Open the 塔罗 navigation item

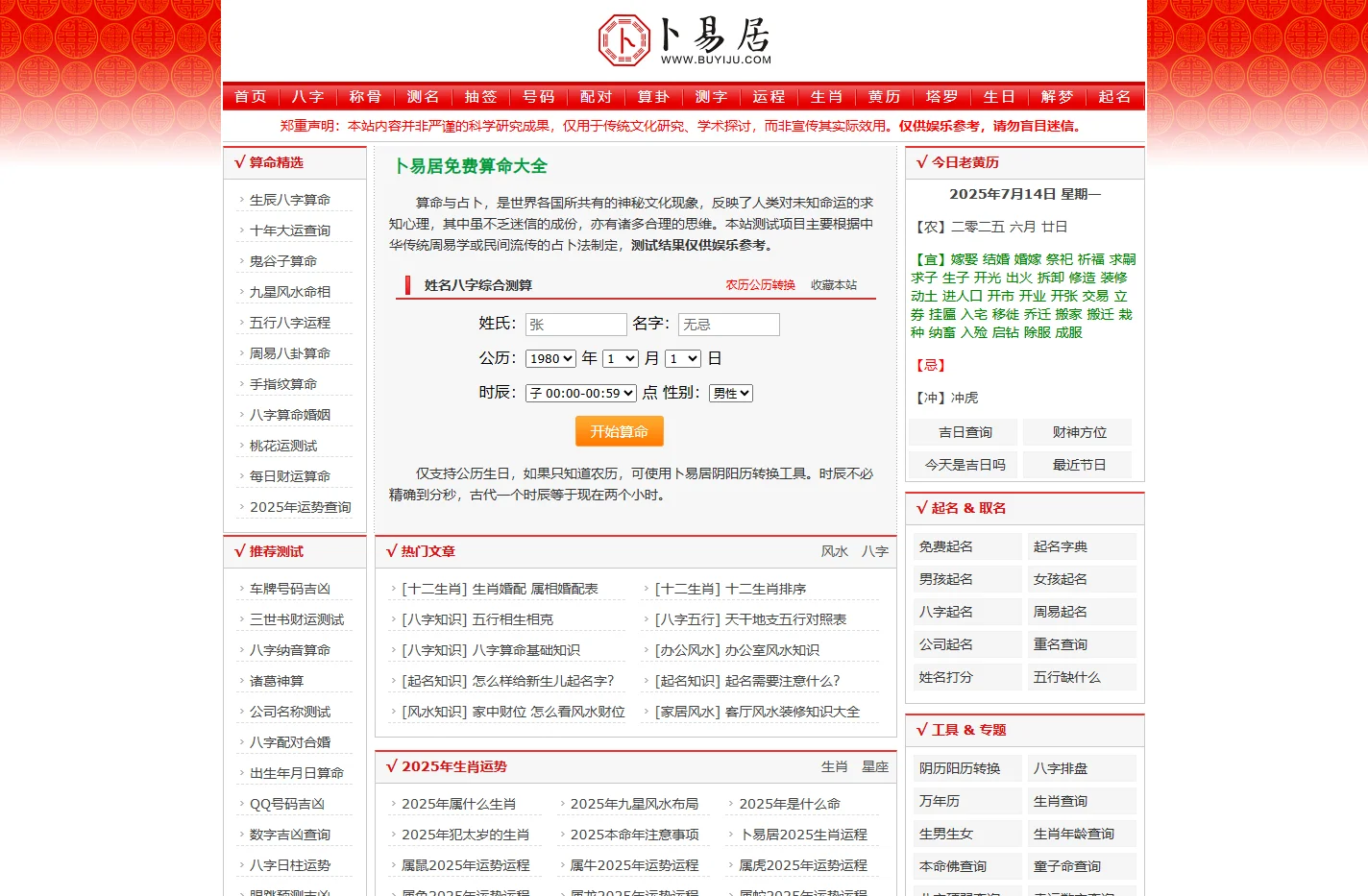pos(941,97)
